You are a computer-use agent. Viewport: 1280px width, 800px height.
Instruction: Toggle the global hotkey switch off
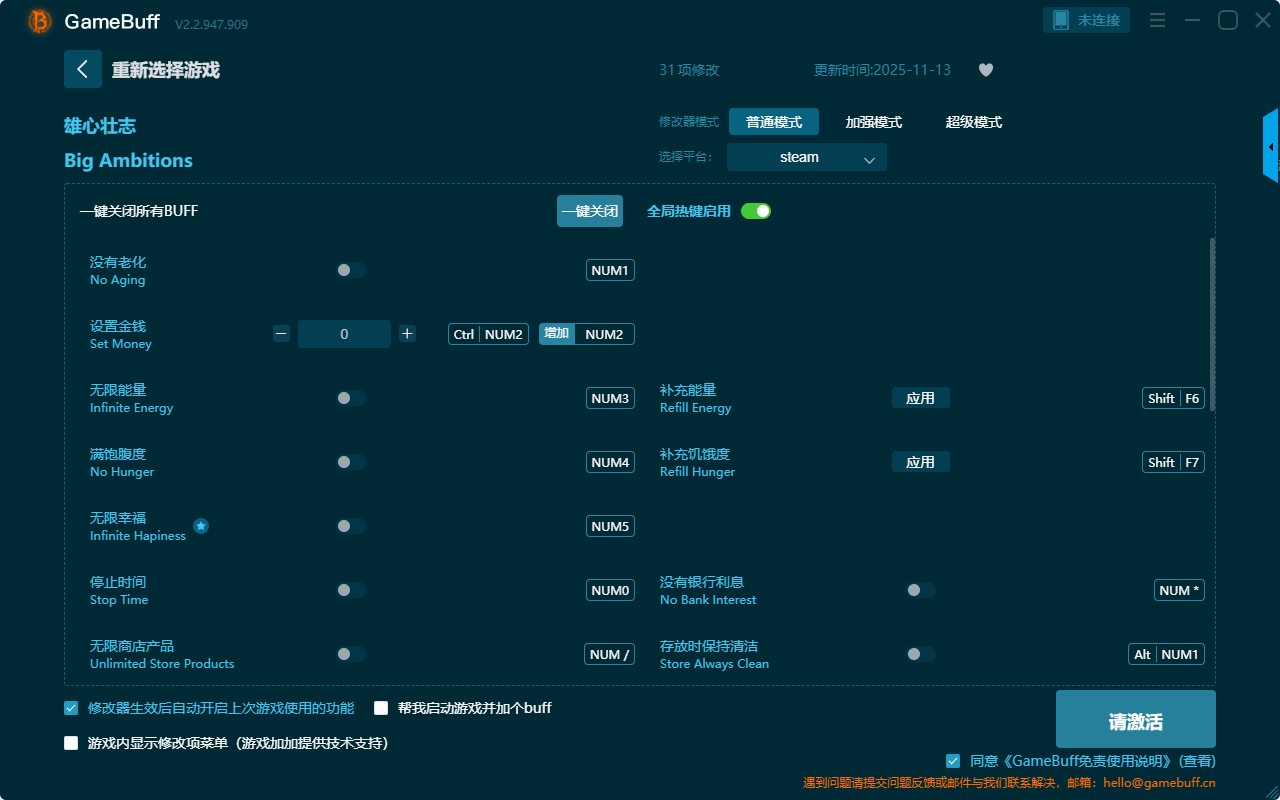756,211
